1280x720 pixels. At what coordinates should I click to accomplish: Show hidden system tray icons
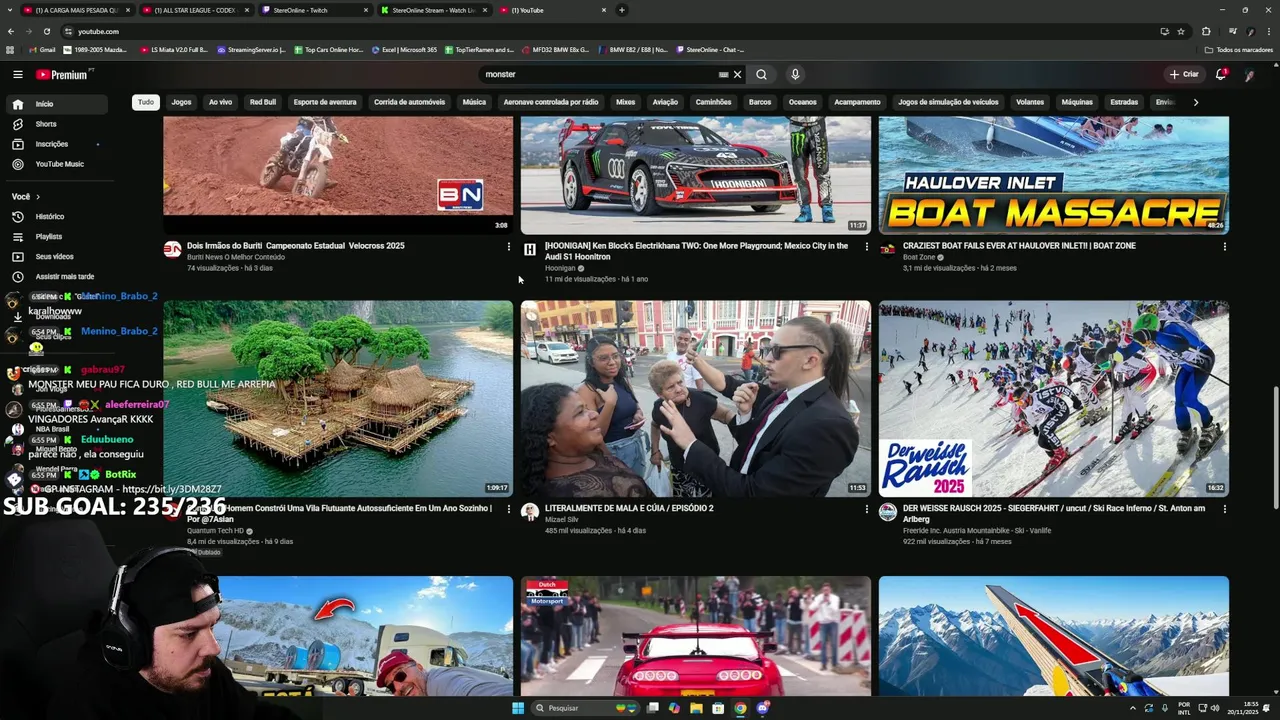coord(1133,708)
